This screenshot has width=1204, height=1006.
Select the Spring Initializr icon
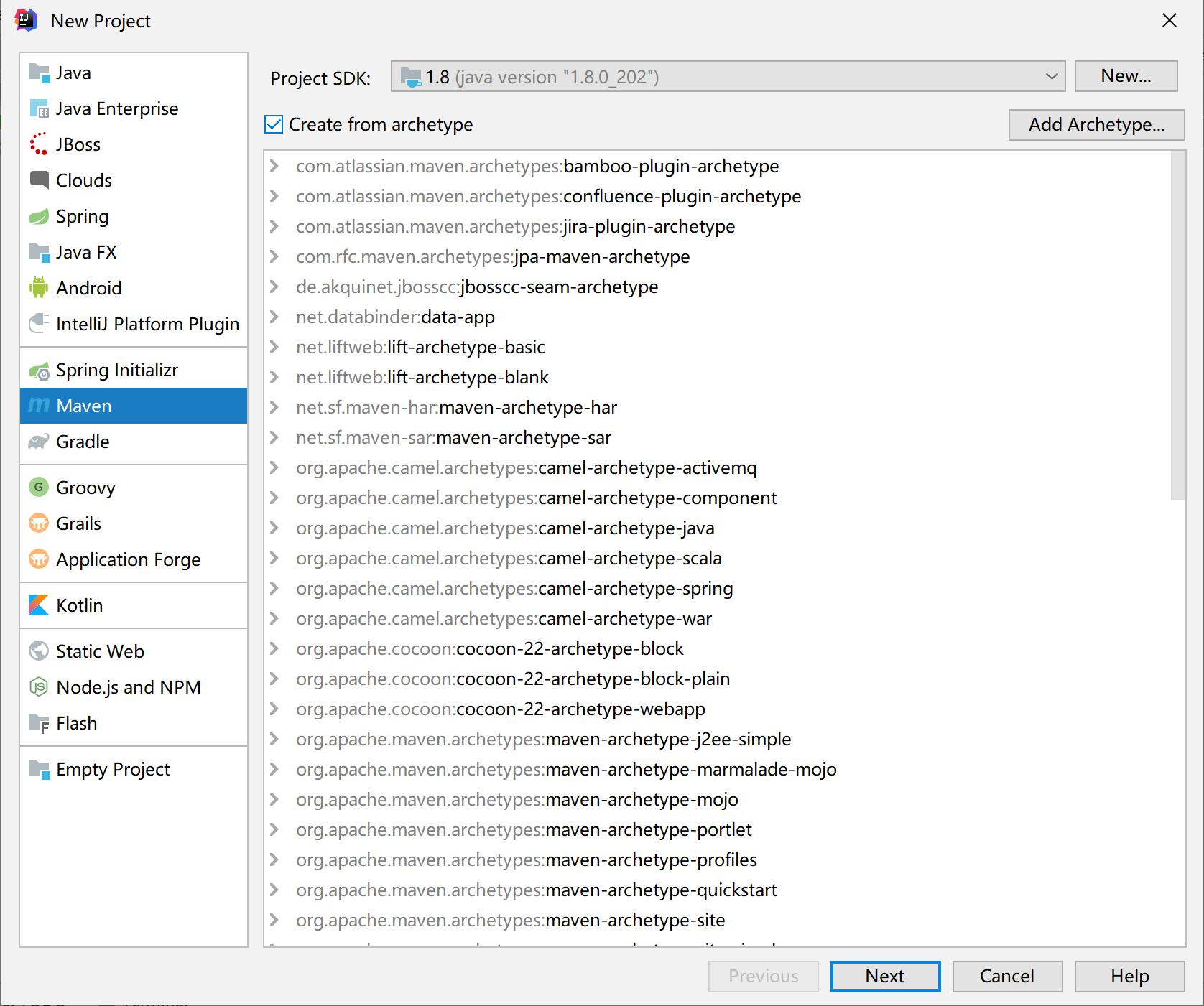click(x=39, y=370)
